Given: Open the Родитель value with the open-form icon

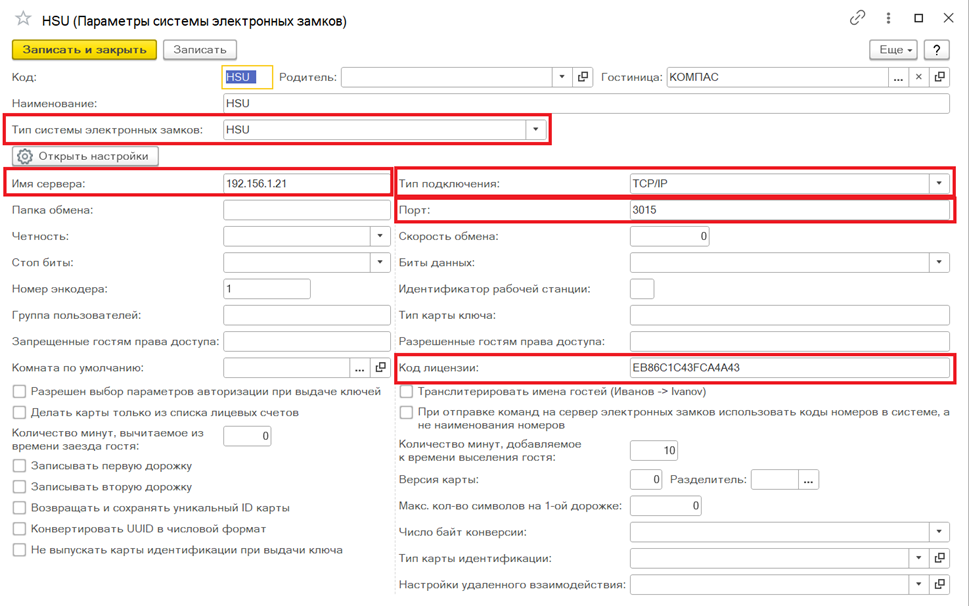Looking at the screenshot, I should (583, 77).
